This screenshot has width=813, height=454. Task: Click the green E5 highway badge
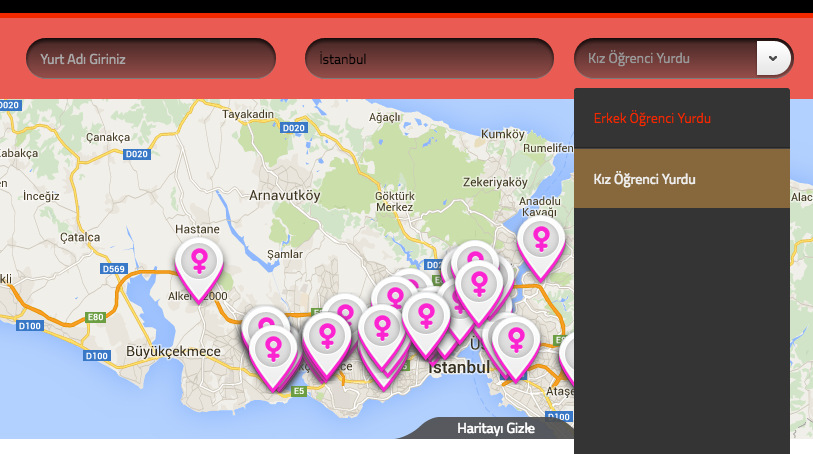click(x=299, y=391)
